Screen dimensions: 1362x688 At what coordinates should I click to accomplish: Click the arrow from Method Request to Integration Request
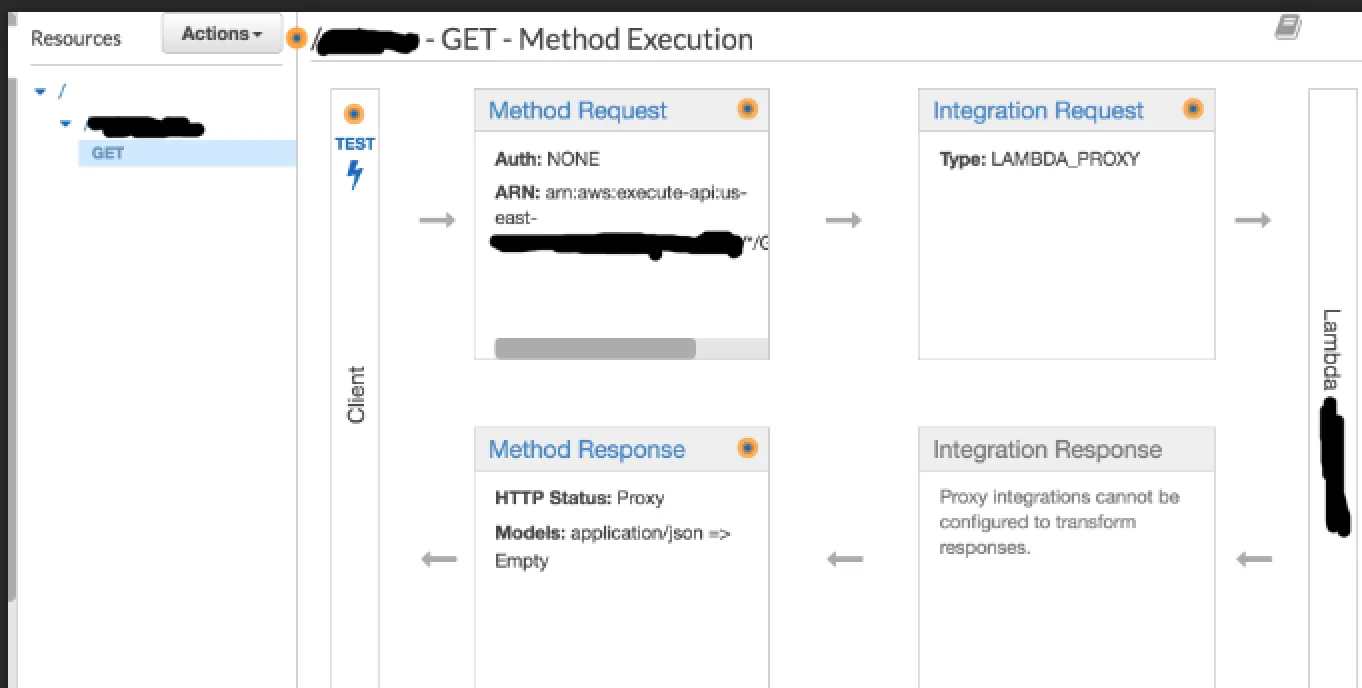[843, 220]
